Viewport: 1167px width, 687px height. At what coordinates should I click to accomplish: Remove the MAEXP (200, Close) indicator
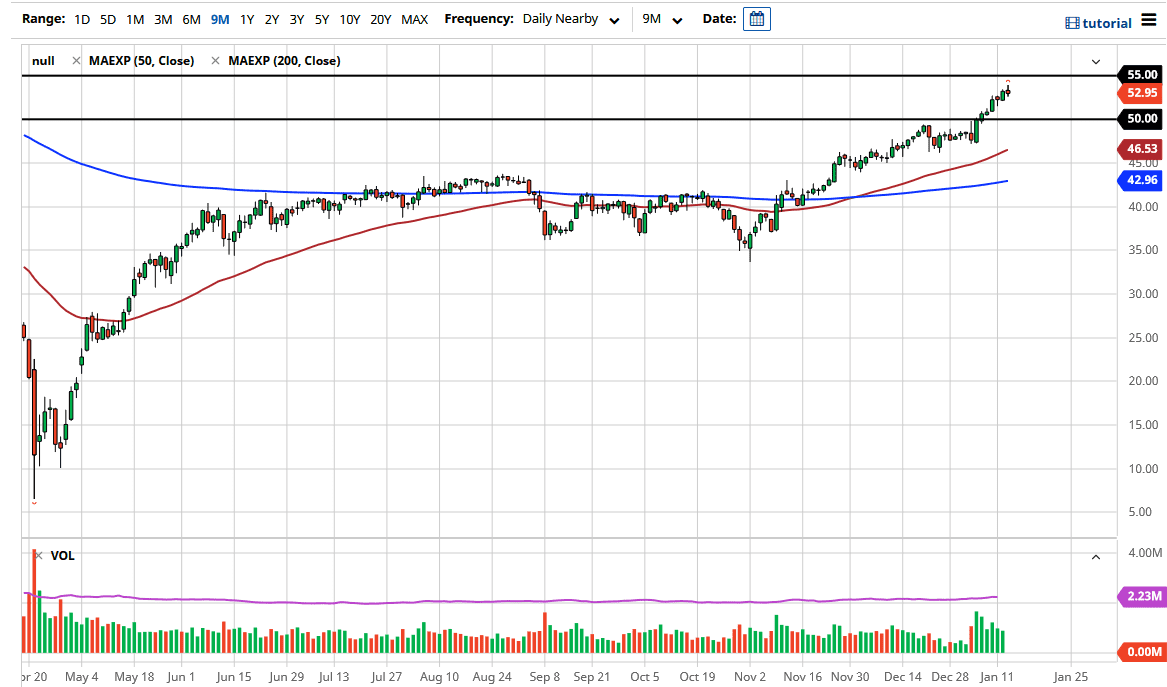click(x=214, y=60)
